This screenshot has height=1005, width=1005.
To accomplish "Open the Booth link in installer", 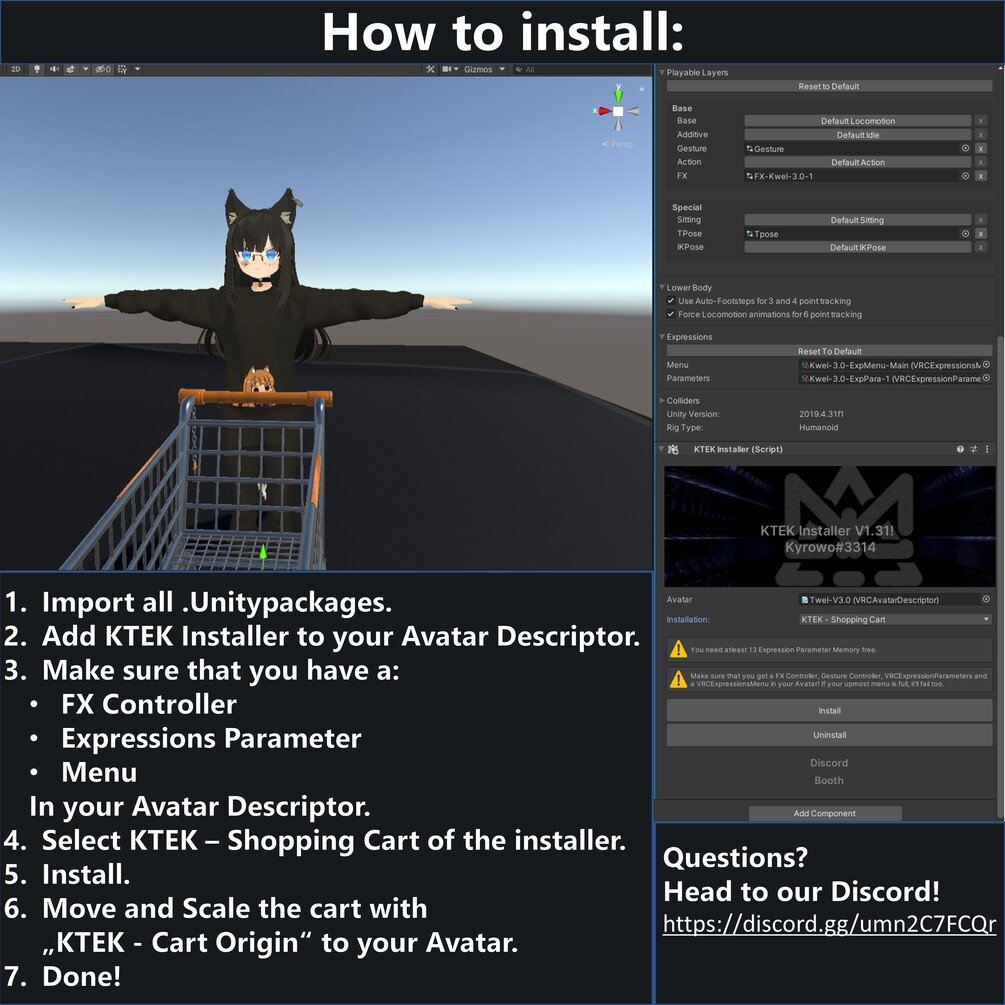I will [829, 781].
